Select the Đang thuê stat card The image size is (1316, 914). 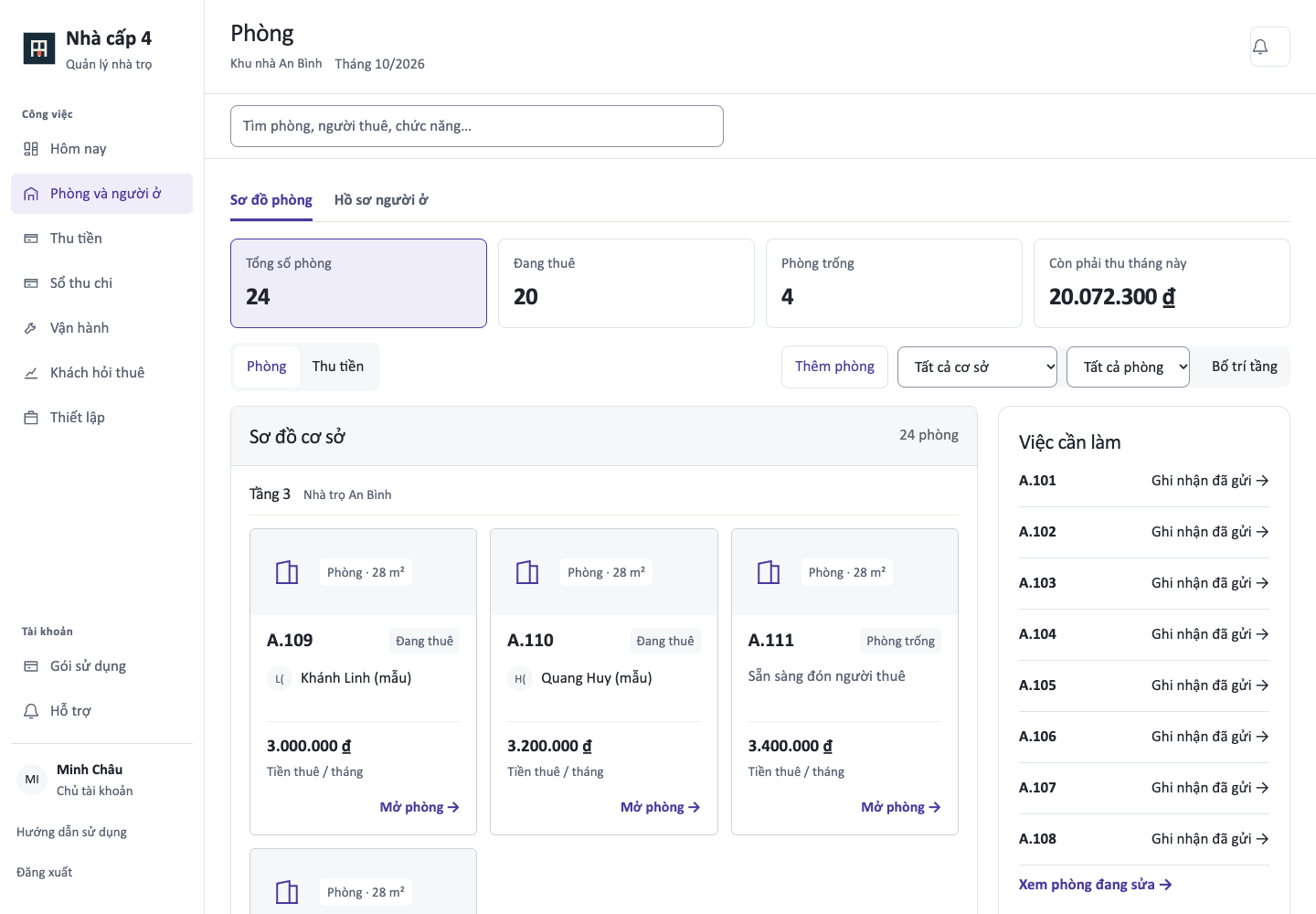point(626,283)
